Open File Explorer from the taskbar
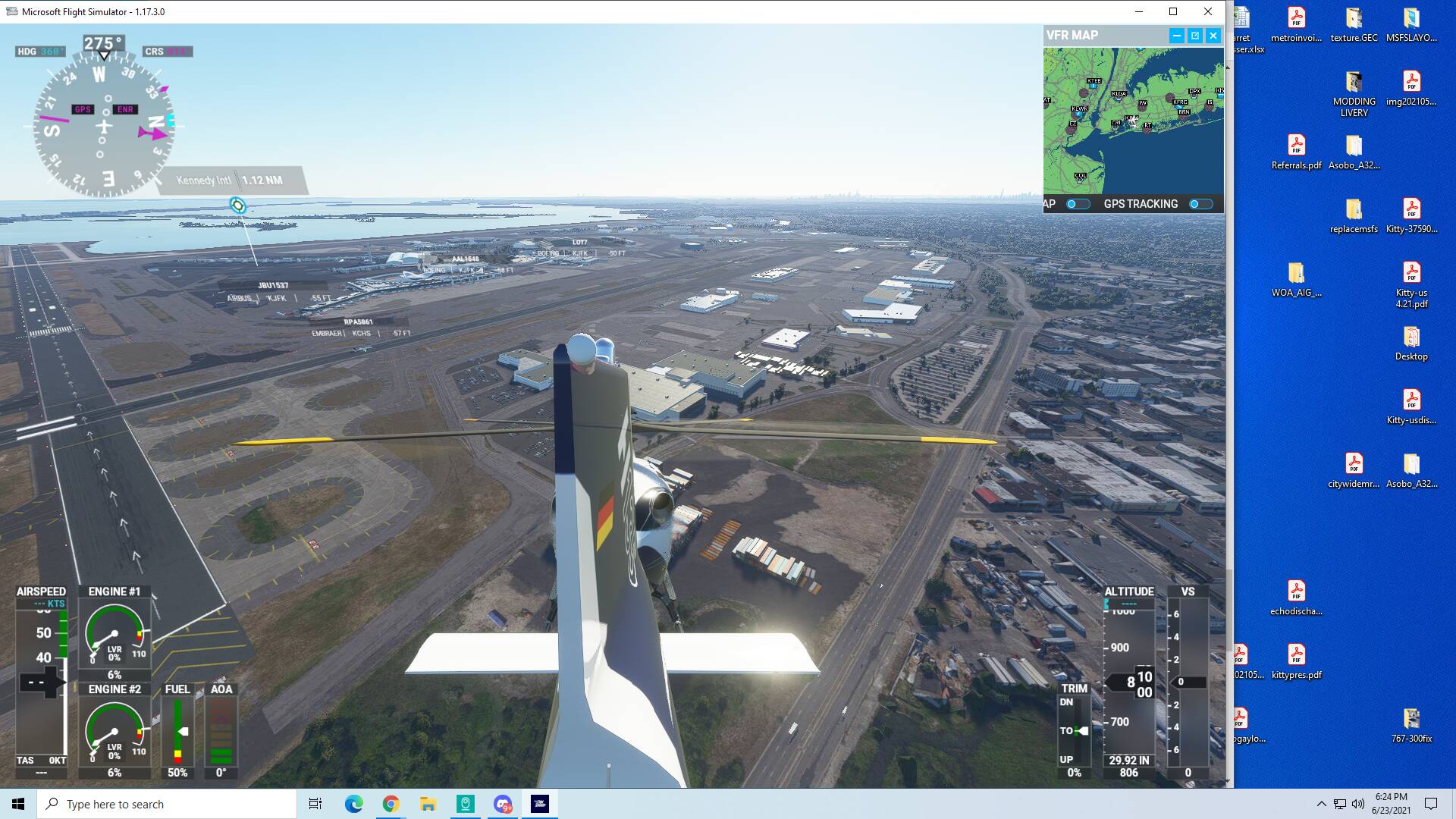The height and width of the screenshot is (819, 1456). [426, 803]
